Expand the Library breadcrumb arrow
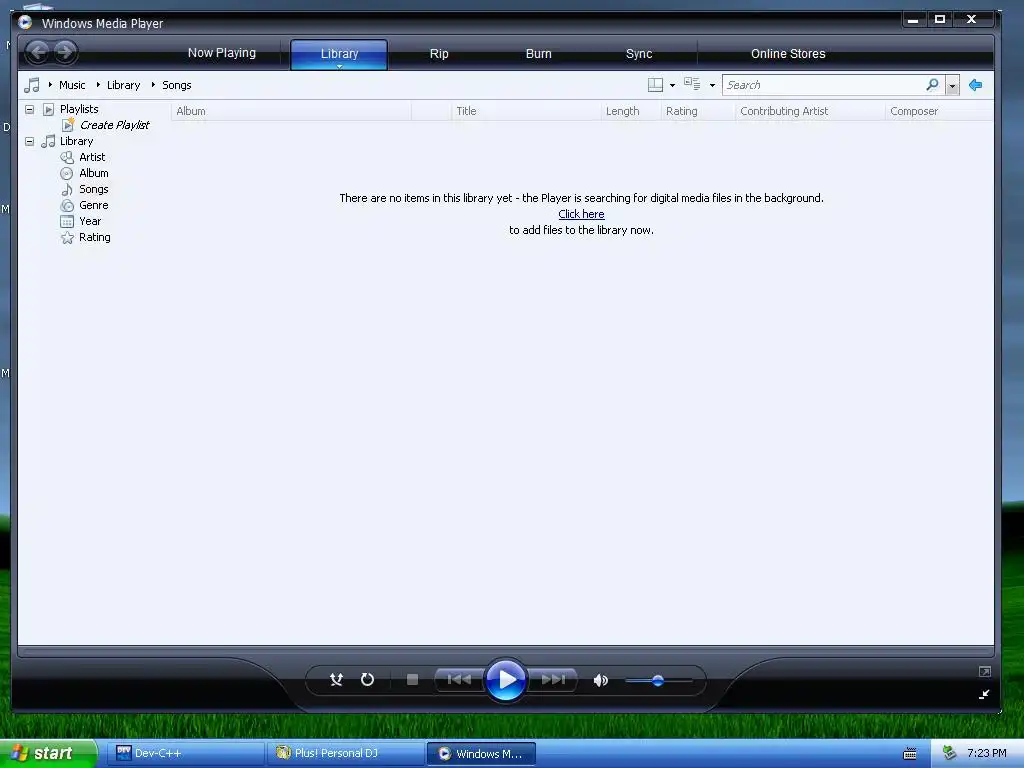Image resolution: width=1024 pixels, height=768 pixels. (x=99, y=85)
